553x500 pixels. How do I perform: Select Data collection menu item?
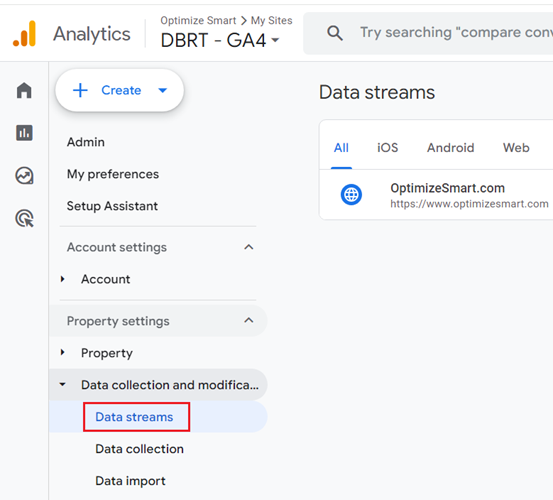click(139, 449)
